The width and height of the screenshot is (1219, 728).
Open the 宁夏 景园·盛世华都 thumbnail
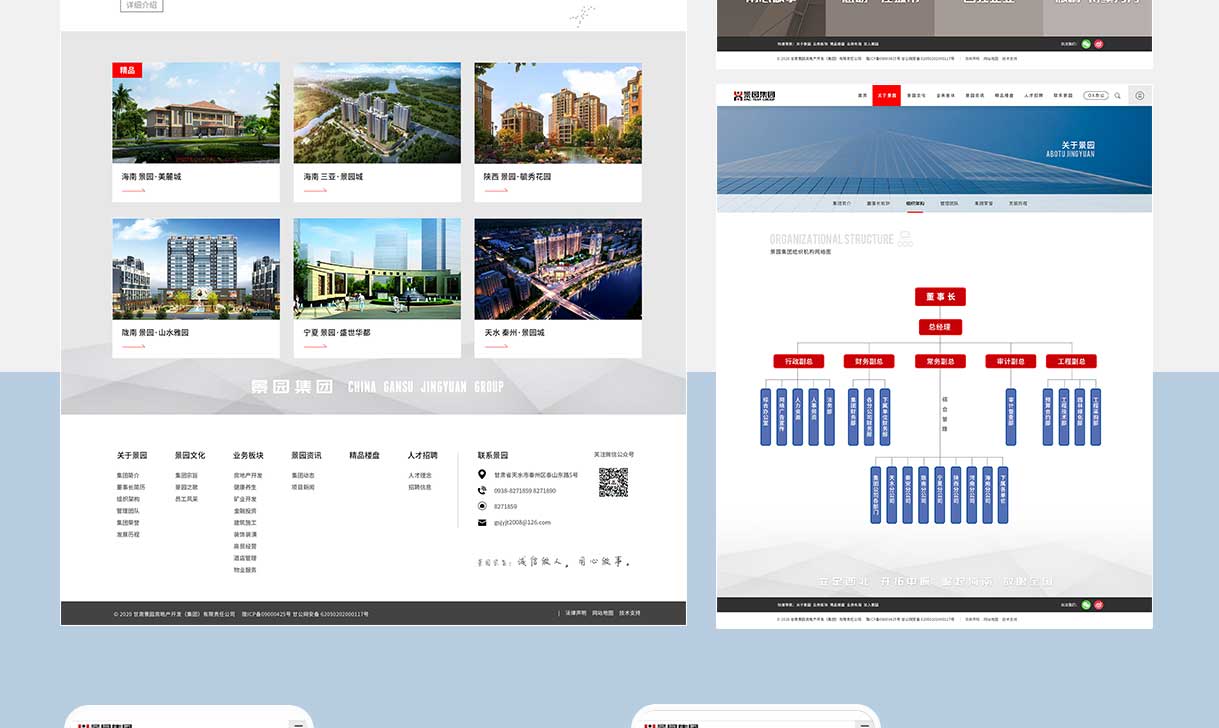pyautogui.click(x=377, y=269)
